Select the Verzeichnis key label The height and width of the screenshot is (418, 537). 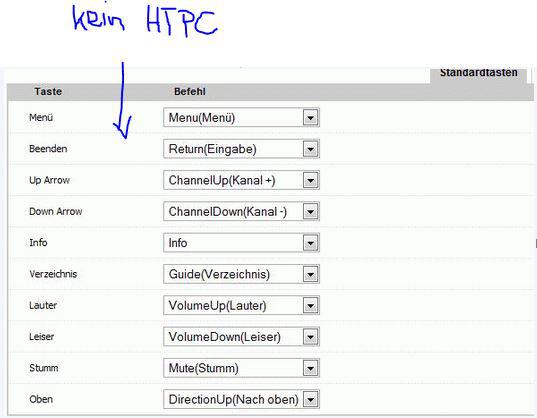pyautogui.click(x=53, y=274)
